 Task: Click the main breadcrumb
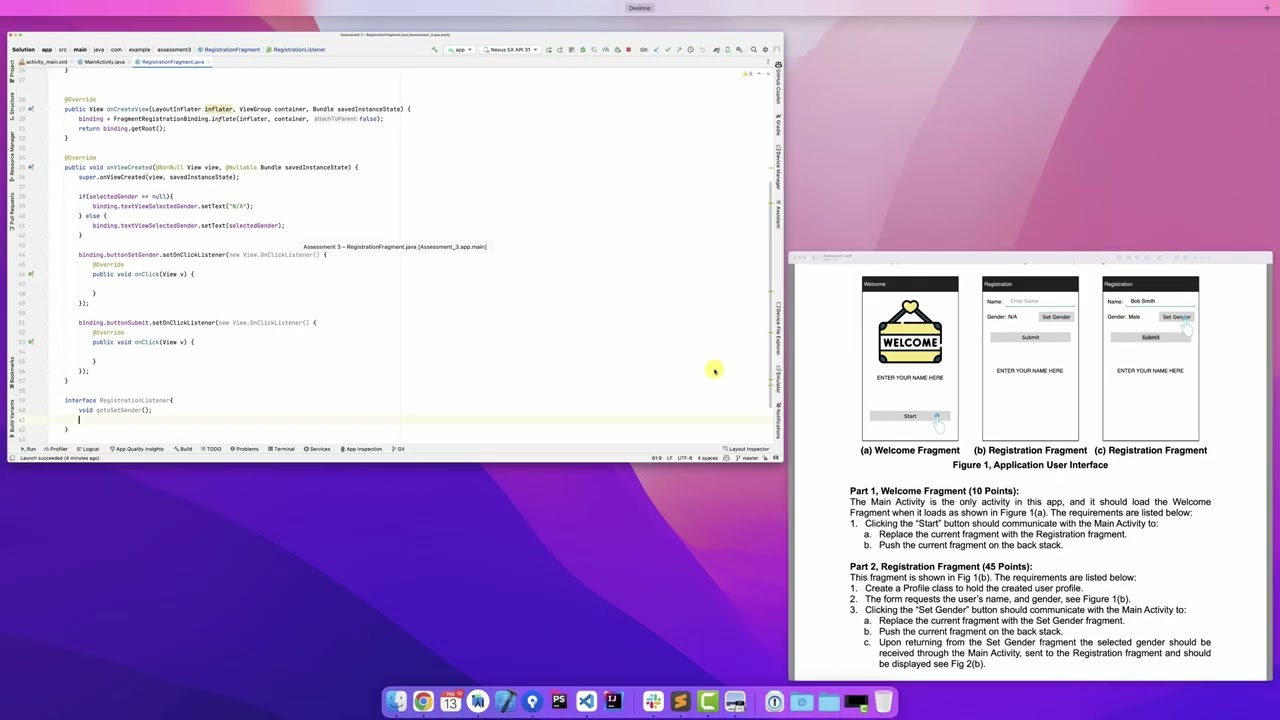(80, 49)
